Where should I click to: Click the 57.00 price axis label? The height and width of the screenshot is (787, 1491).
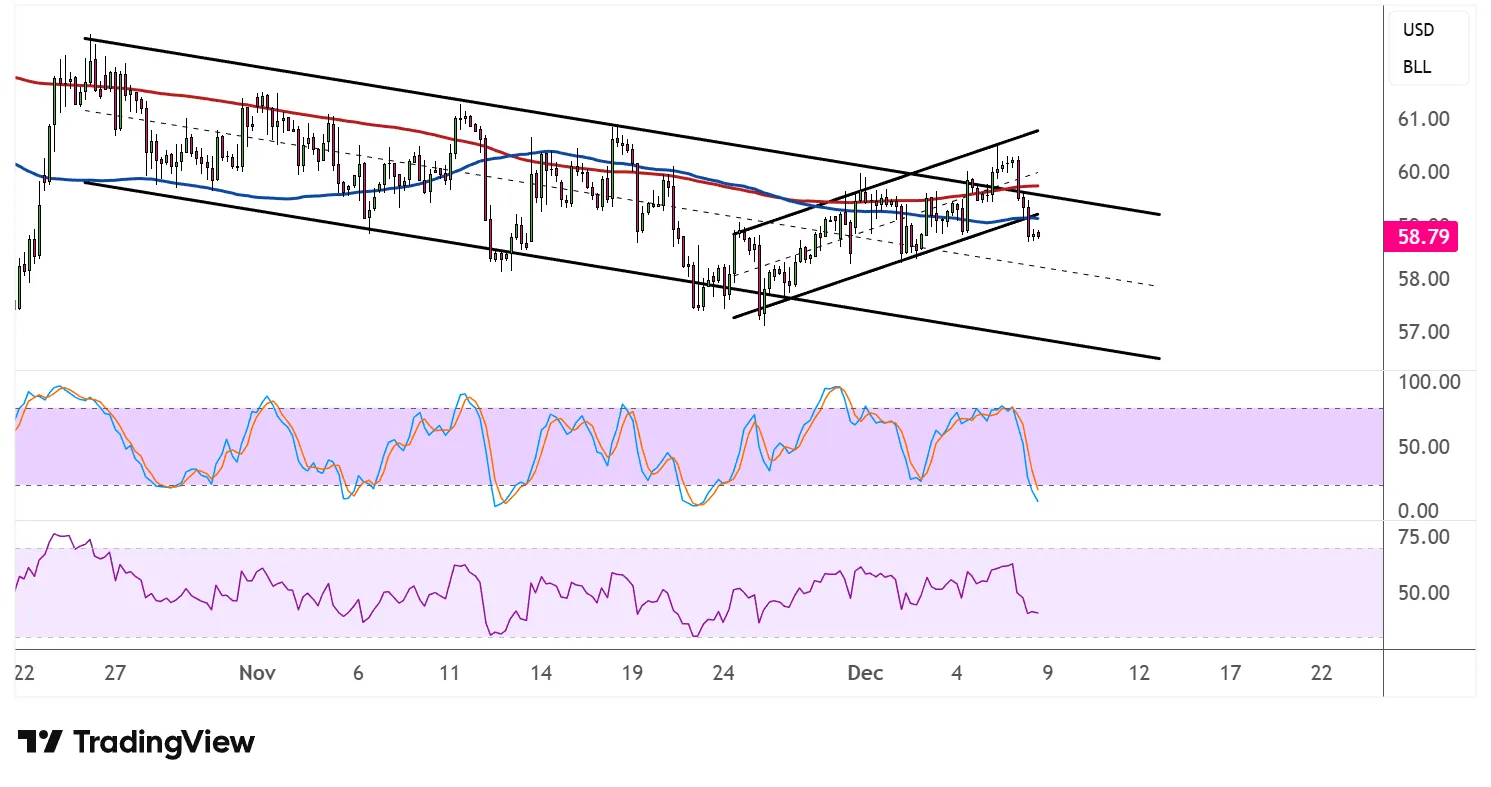coord(1423,331)
